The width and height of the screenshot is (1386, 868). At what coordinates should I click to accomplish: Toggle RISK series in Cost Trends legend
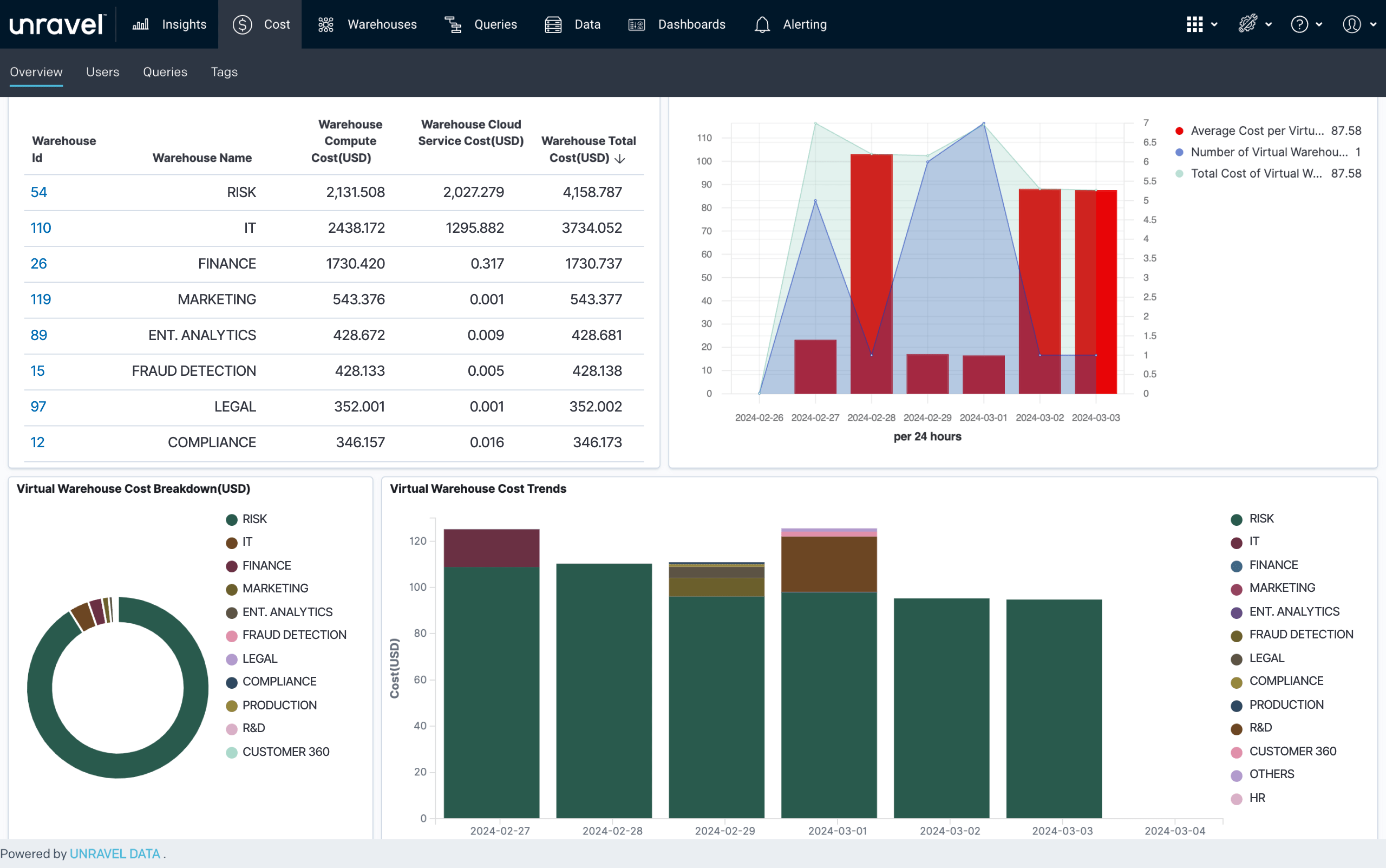[x=1261, y=518]
